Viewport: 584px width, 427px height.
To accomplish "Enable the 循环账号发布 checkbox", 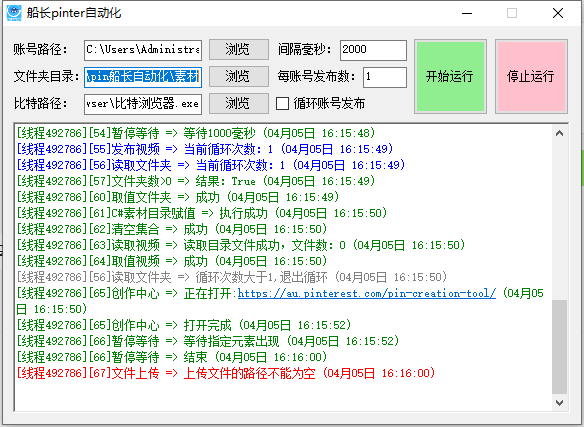I will tap(282, 103).
